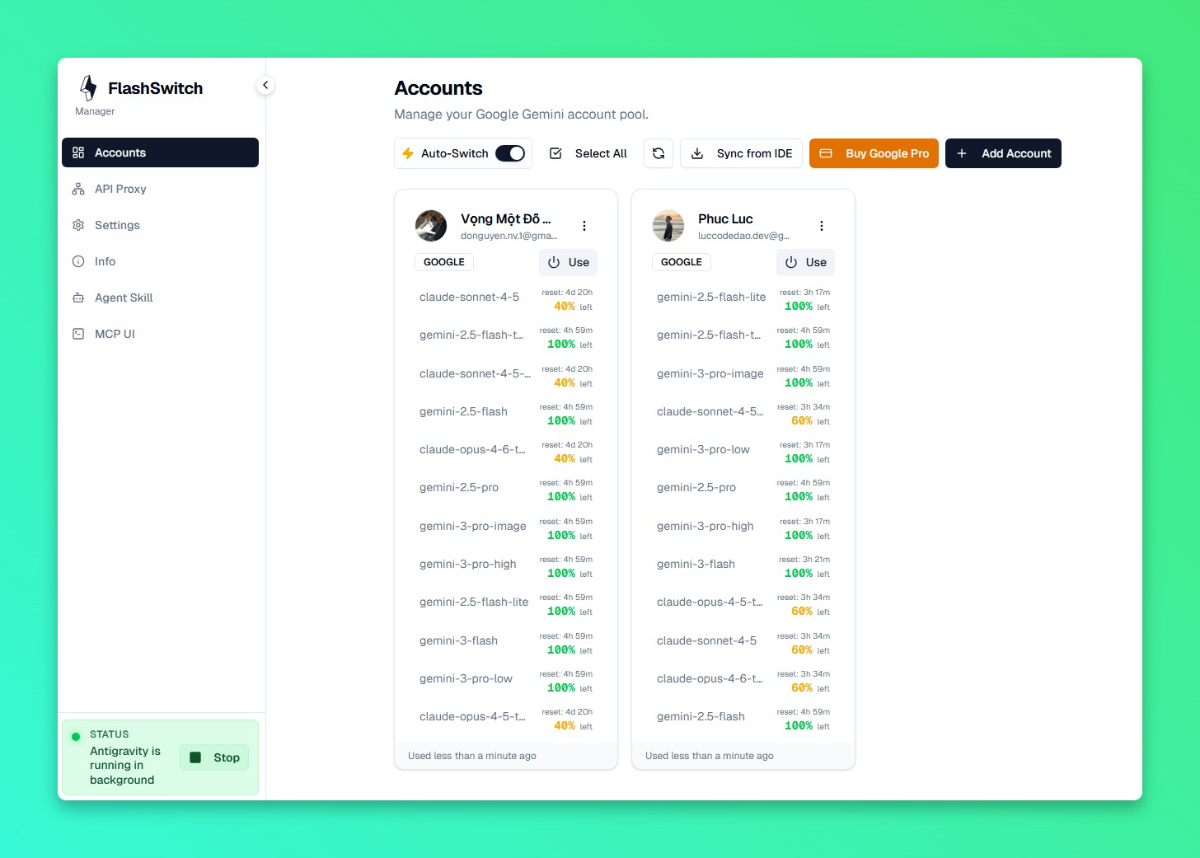Viewport: 1200px width, 858px height.
Task: Open the three-dot menu for Vọng Một Đô account
Action: point(584,226)
